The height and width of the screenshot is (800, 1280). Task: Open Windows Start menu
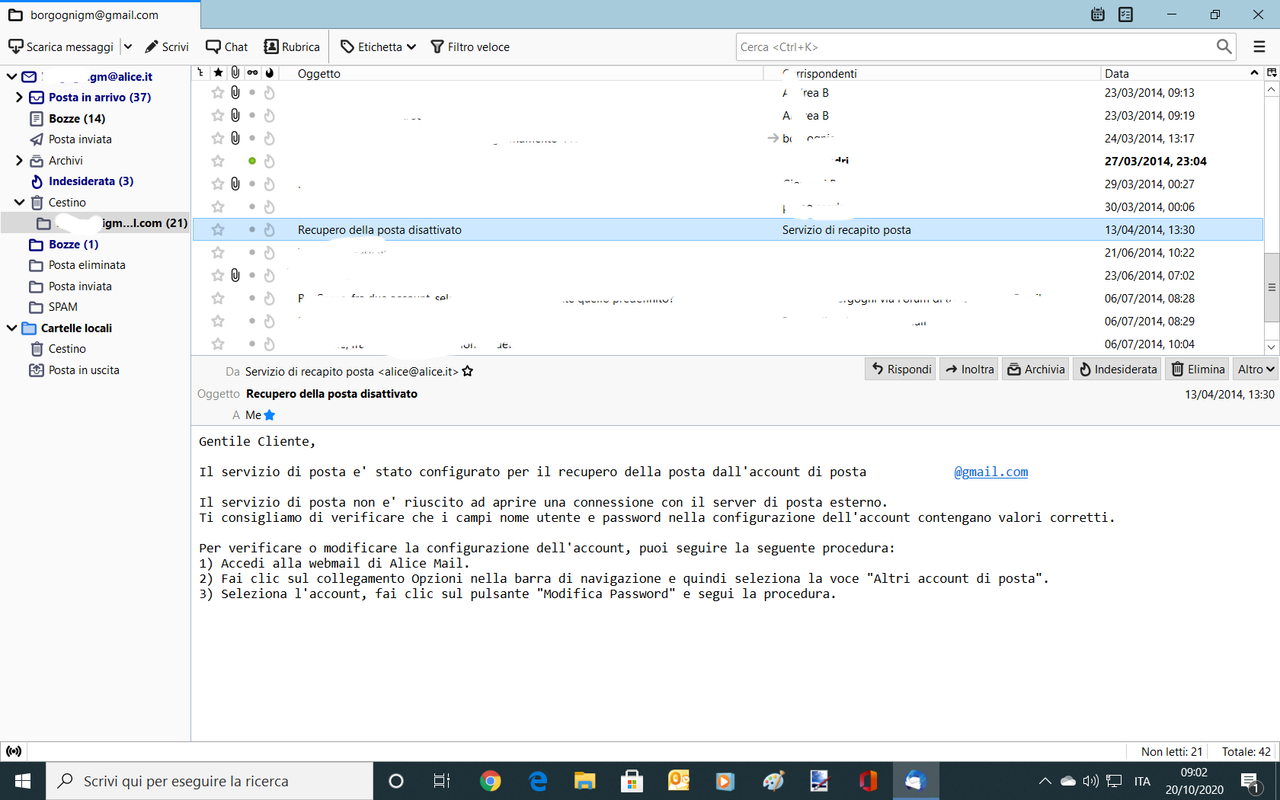[x=22, y=781]
